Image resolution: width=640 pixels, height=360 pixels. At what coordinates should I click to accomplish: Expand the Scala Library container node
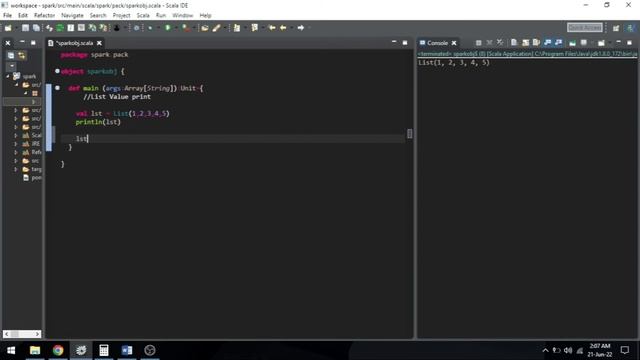[x=16, y=135]
